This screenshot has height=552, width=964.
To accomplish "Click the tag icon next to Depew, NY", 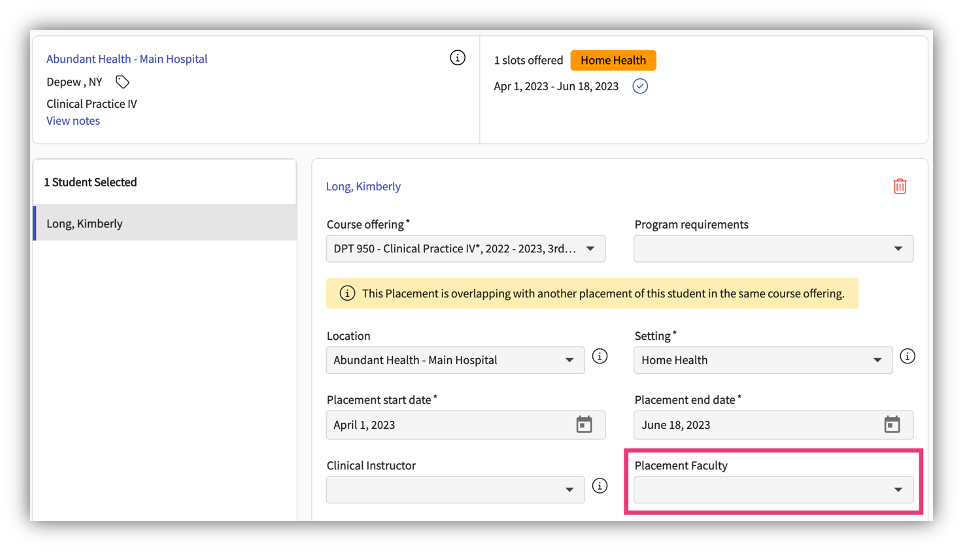I will (x=122, y=82).
